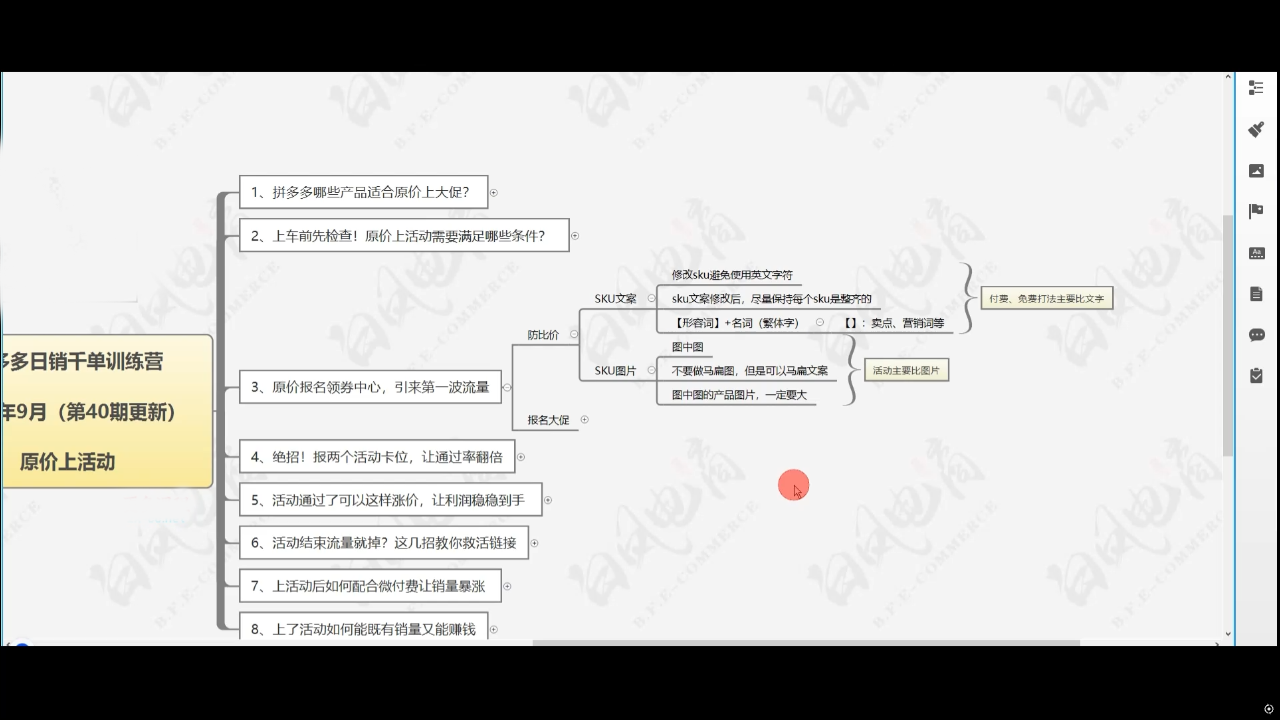Open the Markers flag panel
The height and width of the screenshot is (720, 1280).
tap(1256, 211)
